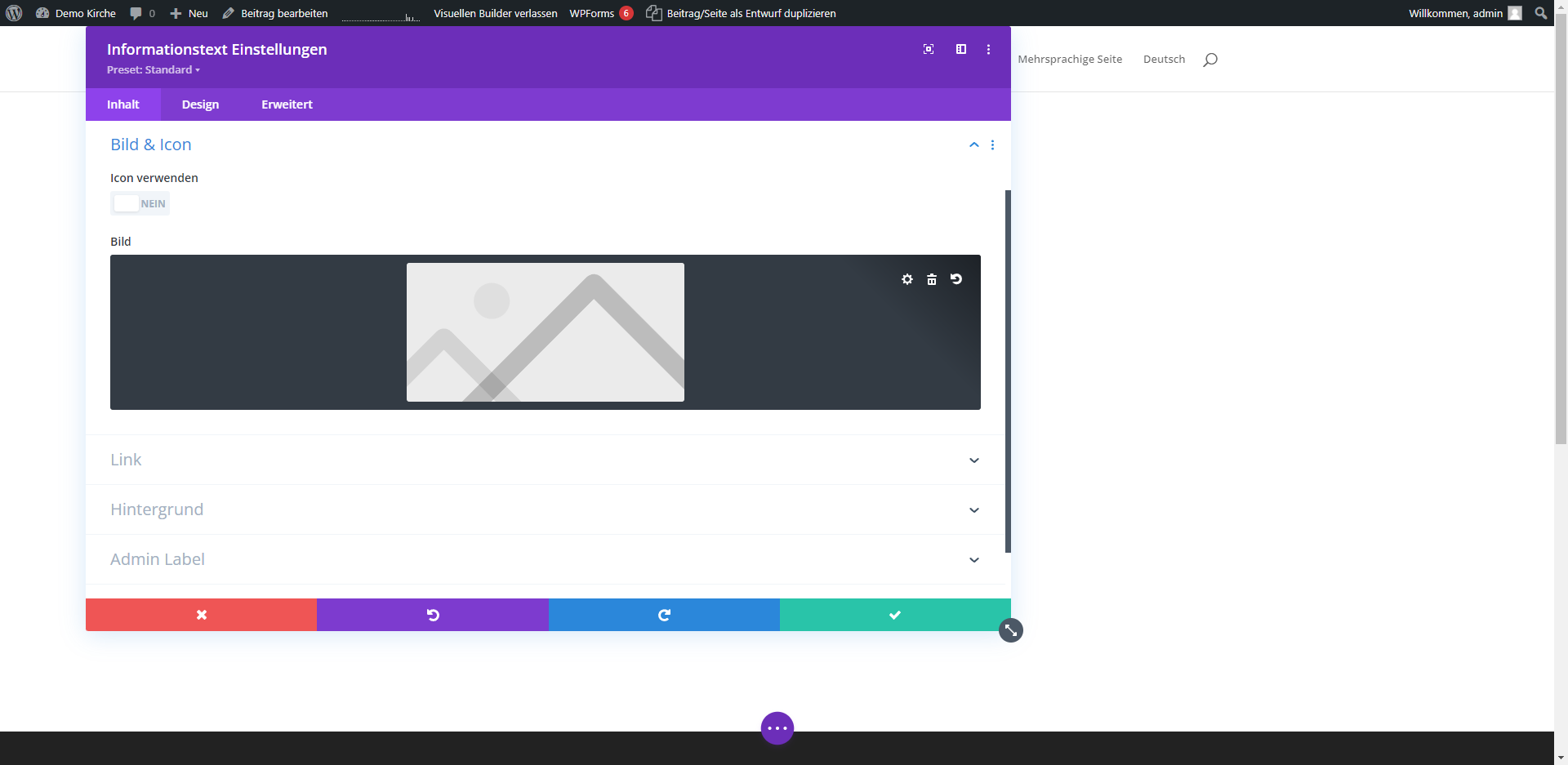Open image settings gear icon
This screenshot has width=1568, height=765.
coord(907,279)
